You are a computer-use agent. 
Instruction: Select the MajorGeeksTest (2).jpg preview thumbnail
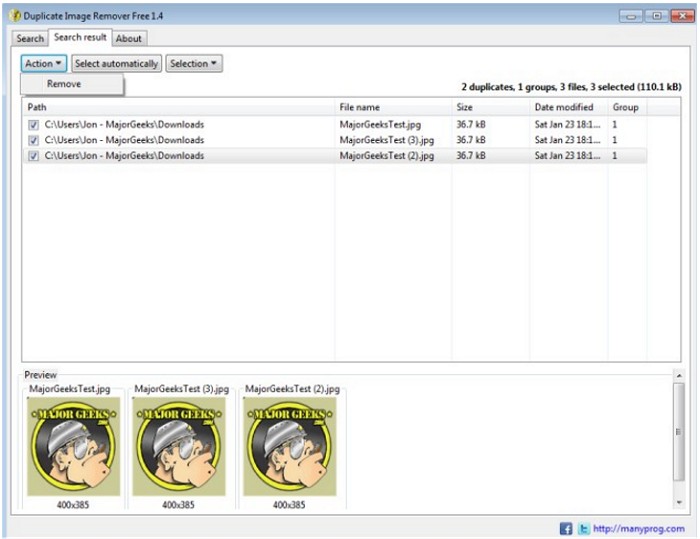tap(290, 447)
